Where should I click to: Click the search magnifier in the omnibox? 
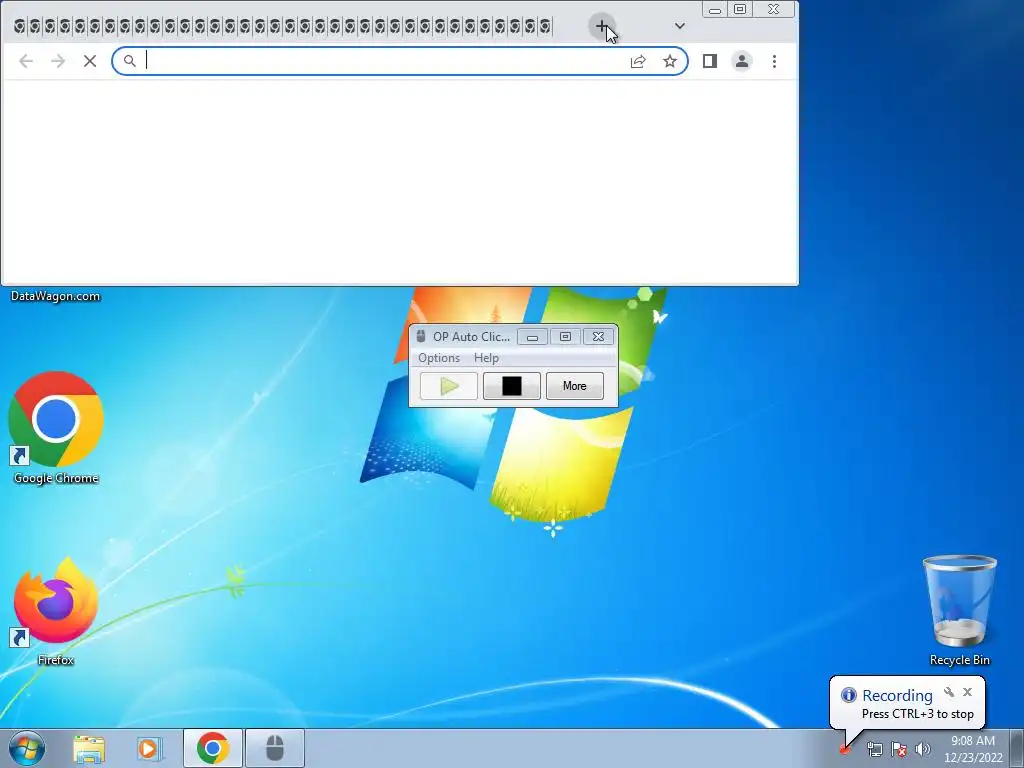(x=130, y=61)
